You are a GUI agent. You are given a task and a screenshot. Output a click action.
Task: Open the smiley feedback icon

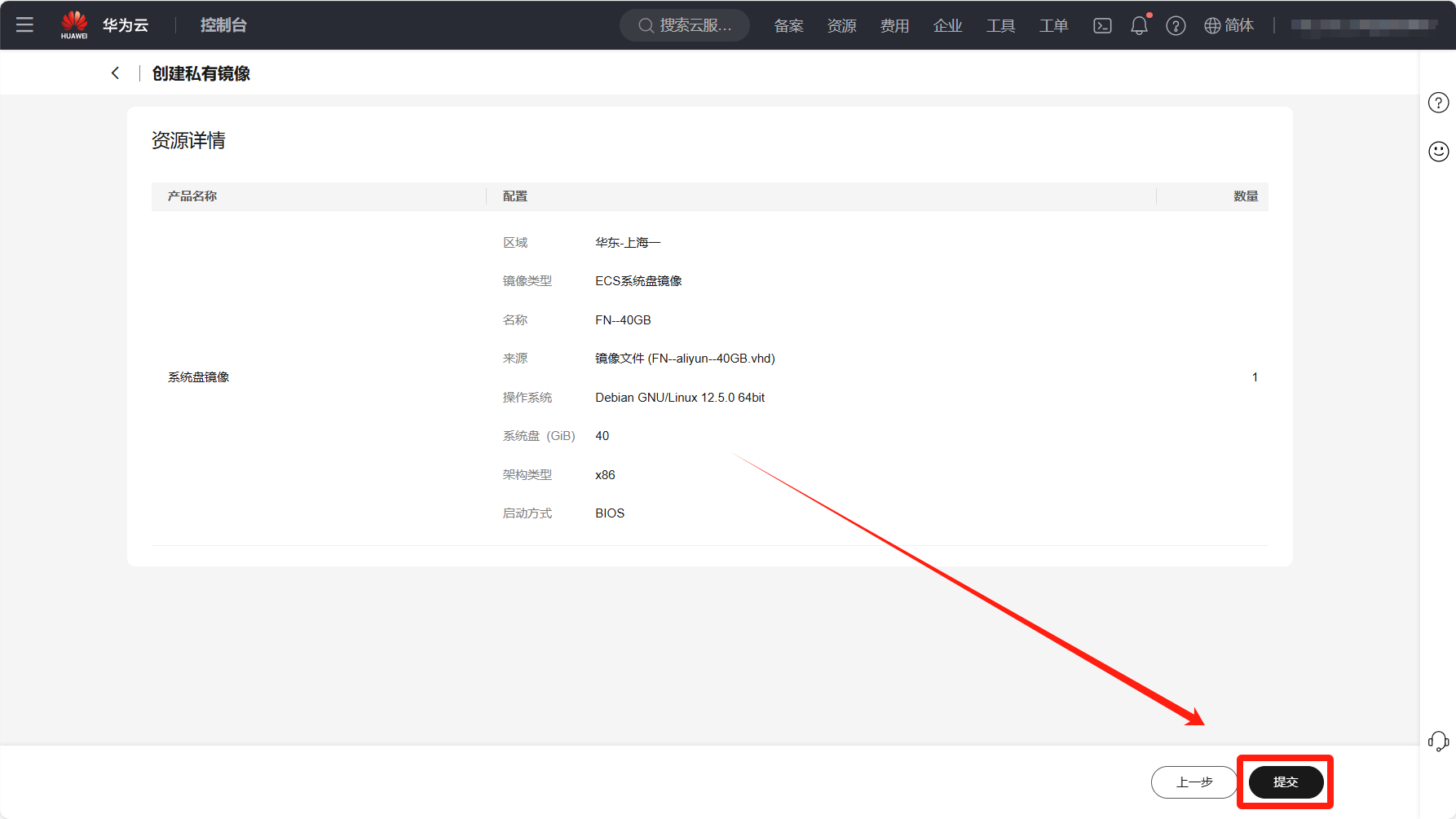[1438, 152]
